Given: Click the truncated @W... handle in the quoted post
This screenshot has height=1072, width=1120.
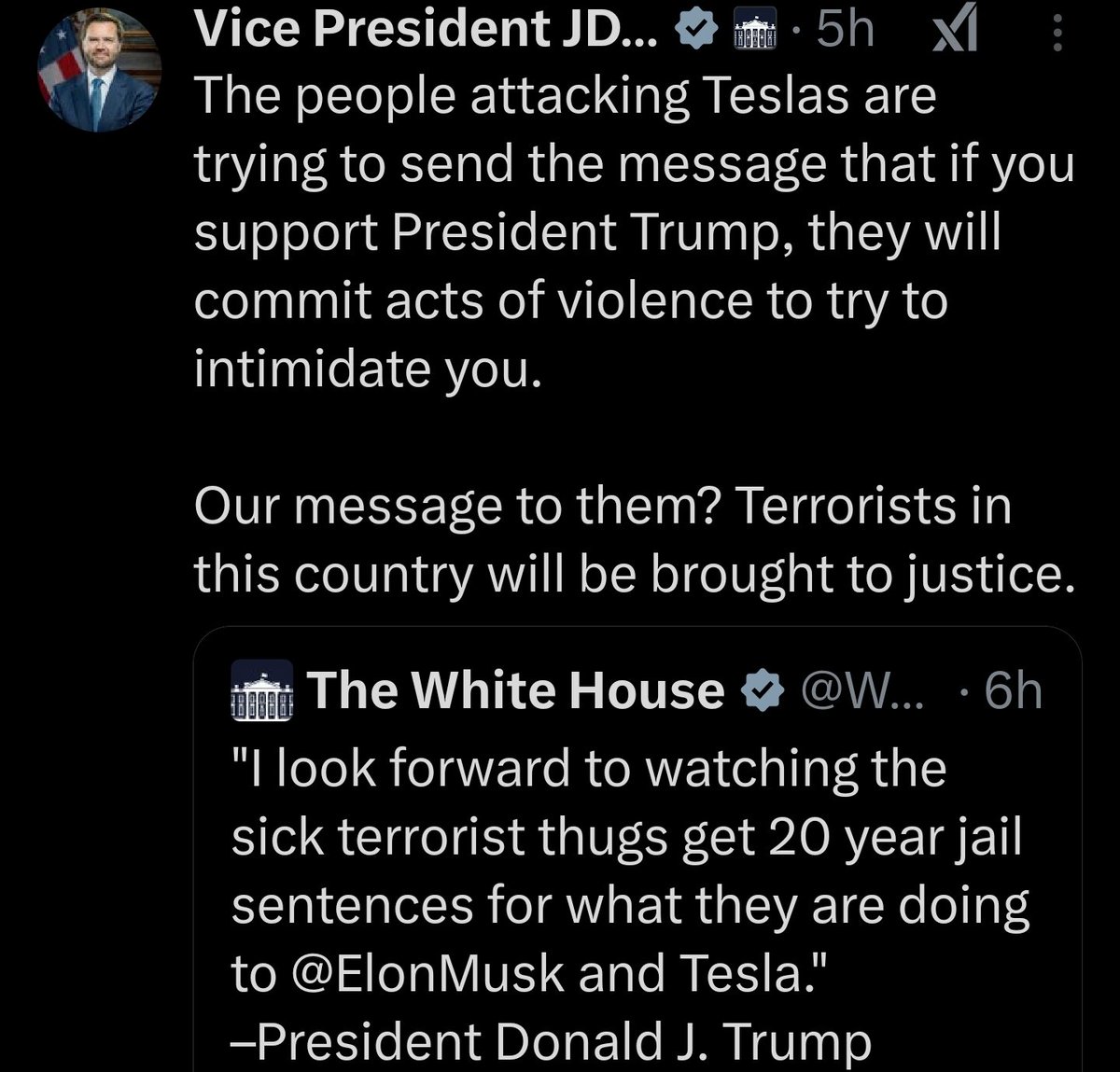Looking at the screenshot, I should click(x=859, y=691).
